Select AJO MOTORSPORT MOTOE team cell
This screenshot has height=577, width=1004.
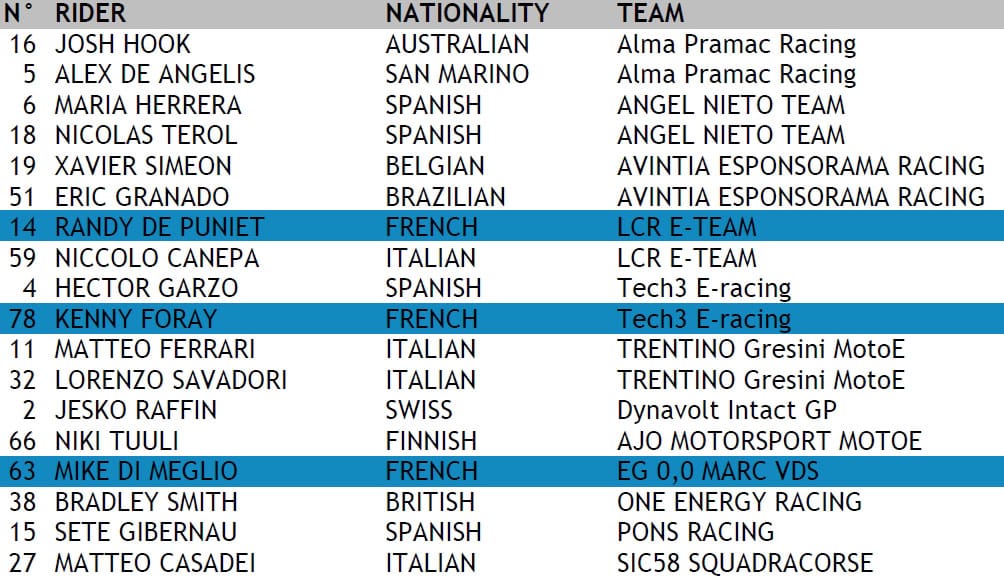click(x=769, y=441)
